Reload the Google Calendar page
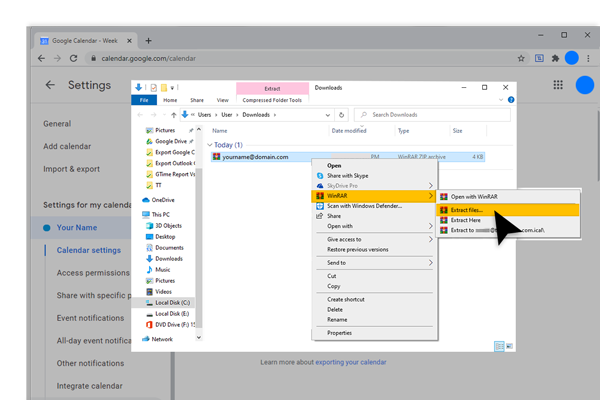This screenshot has width=600, height=400. coord(73,58)
